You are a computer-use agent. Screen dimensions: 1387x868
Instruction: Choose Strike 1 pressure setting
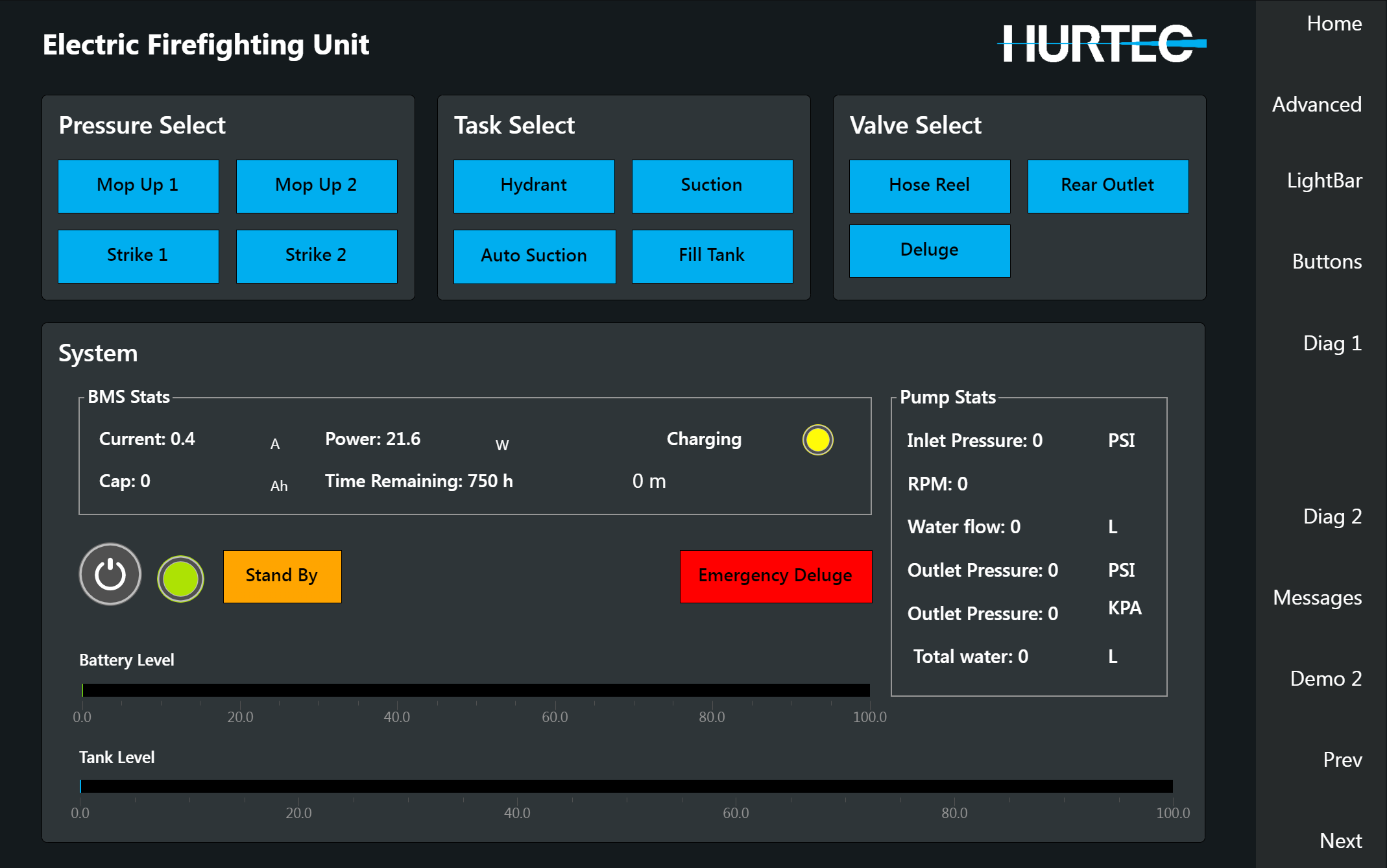pyautogui.click(x=138, y=256)
